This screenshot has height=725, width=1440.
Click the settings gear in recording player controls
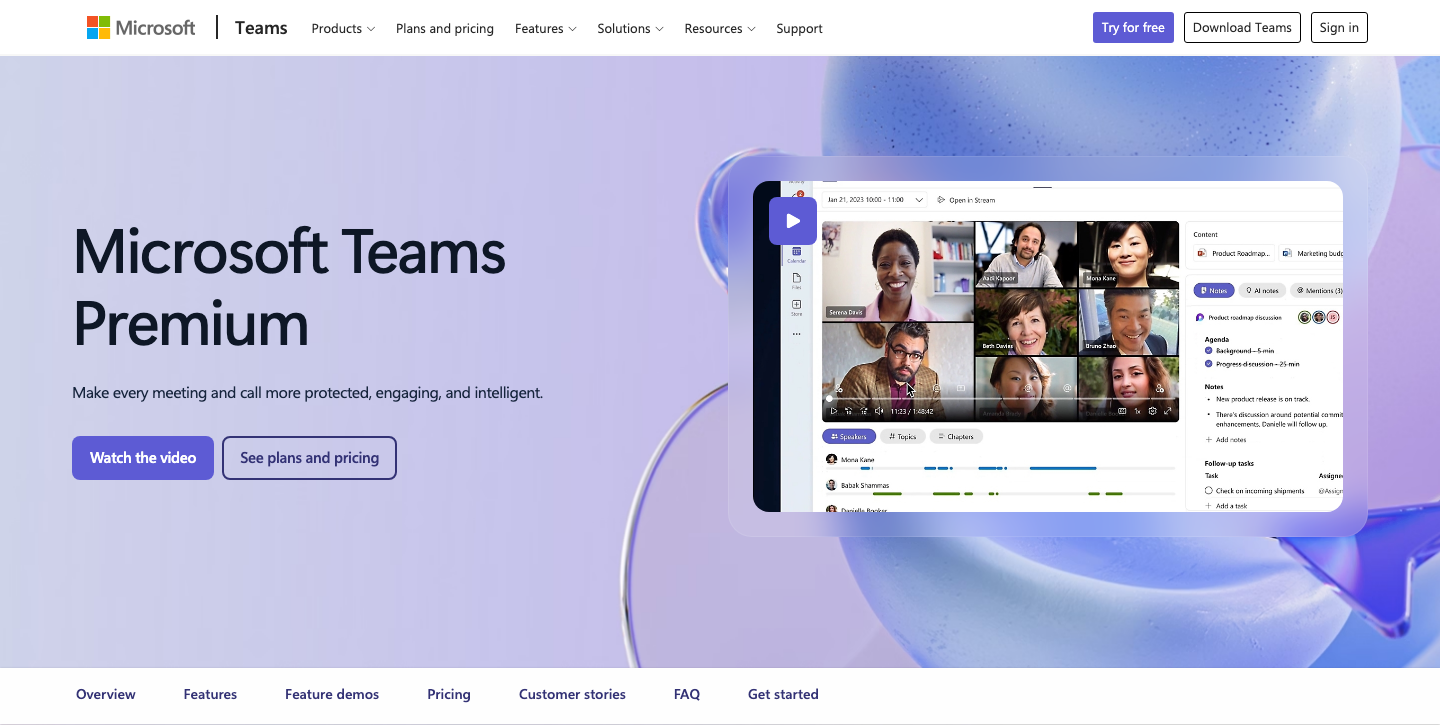1152,411
